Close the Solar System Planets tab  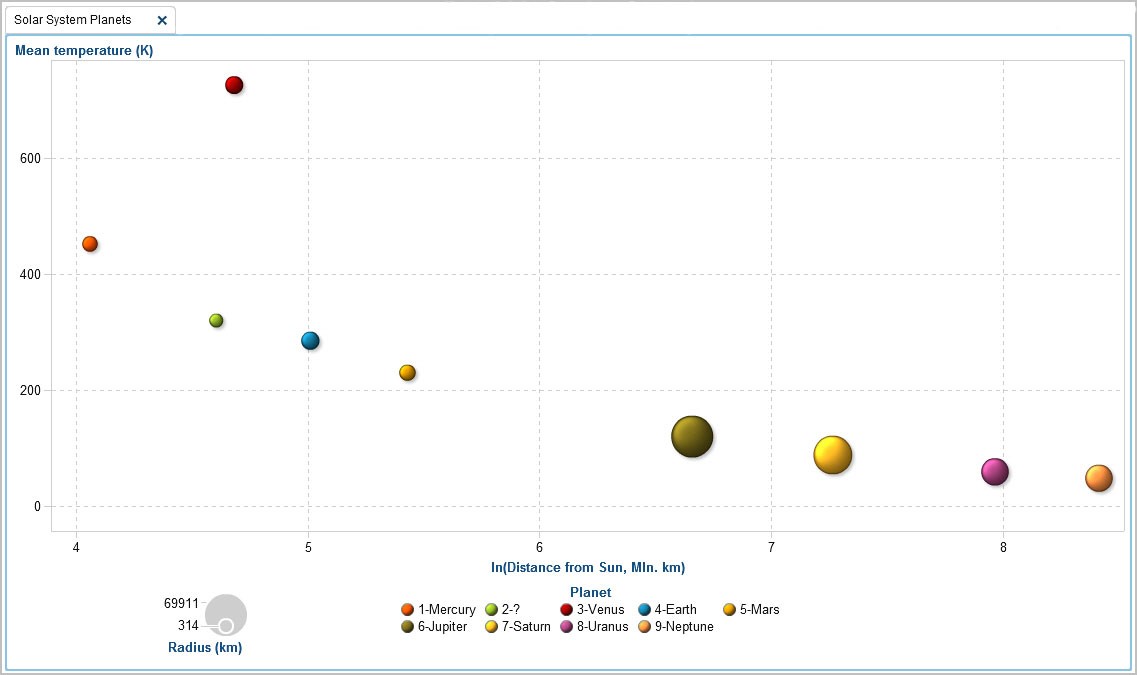pyautogui.click(x=162, y=20)
